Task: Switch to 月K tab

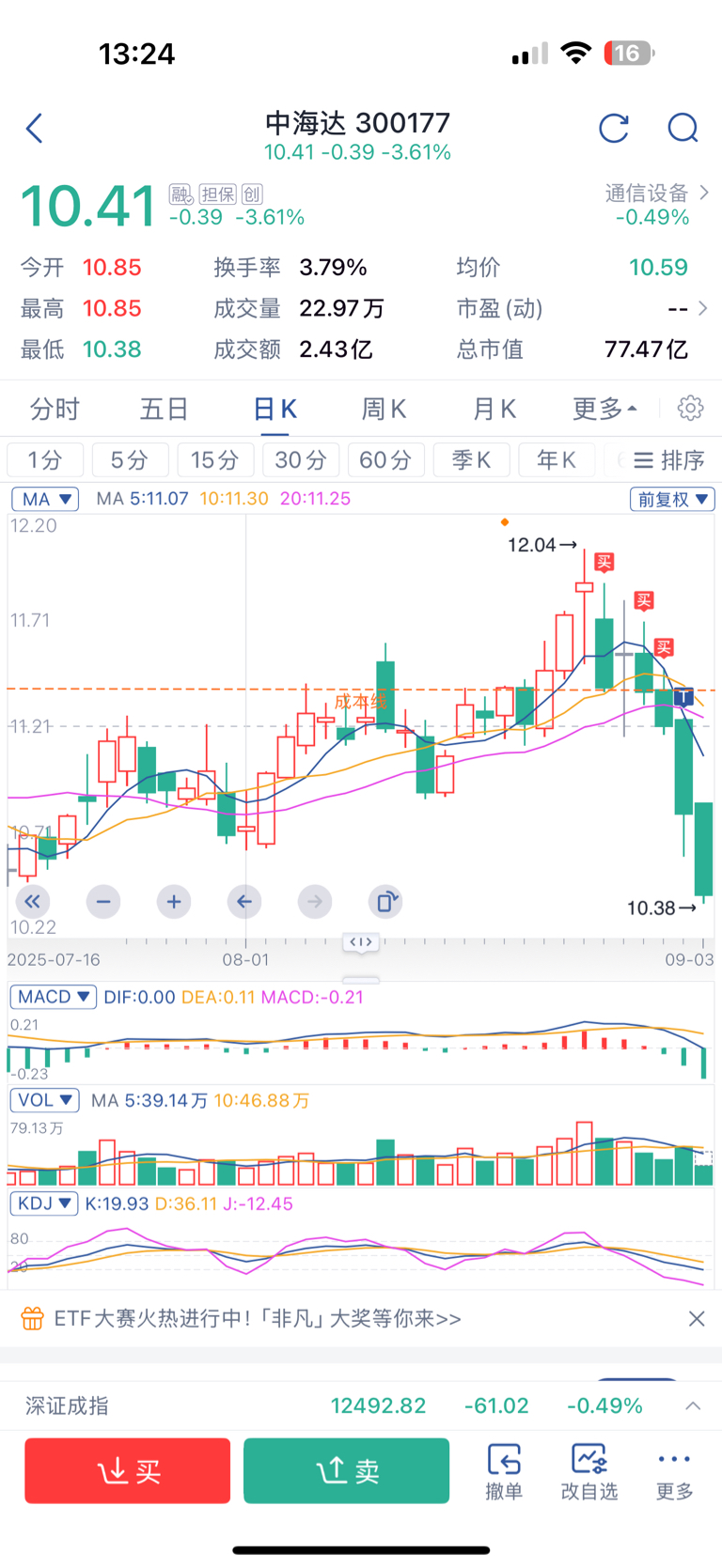Action: pyautogui.click(x=494, y=409)
